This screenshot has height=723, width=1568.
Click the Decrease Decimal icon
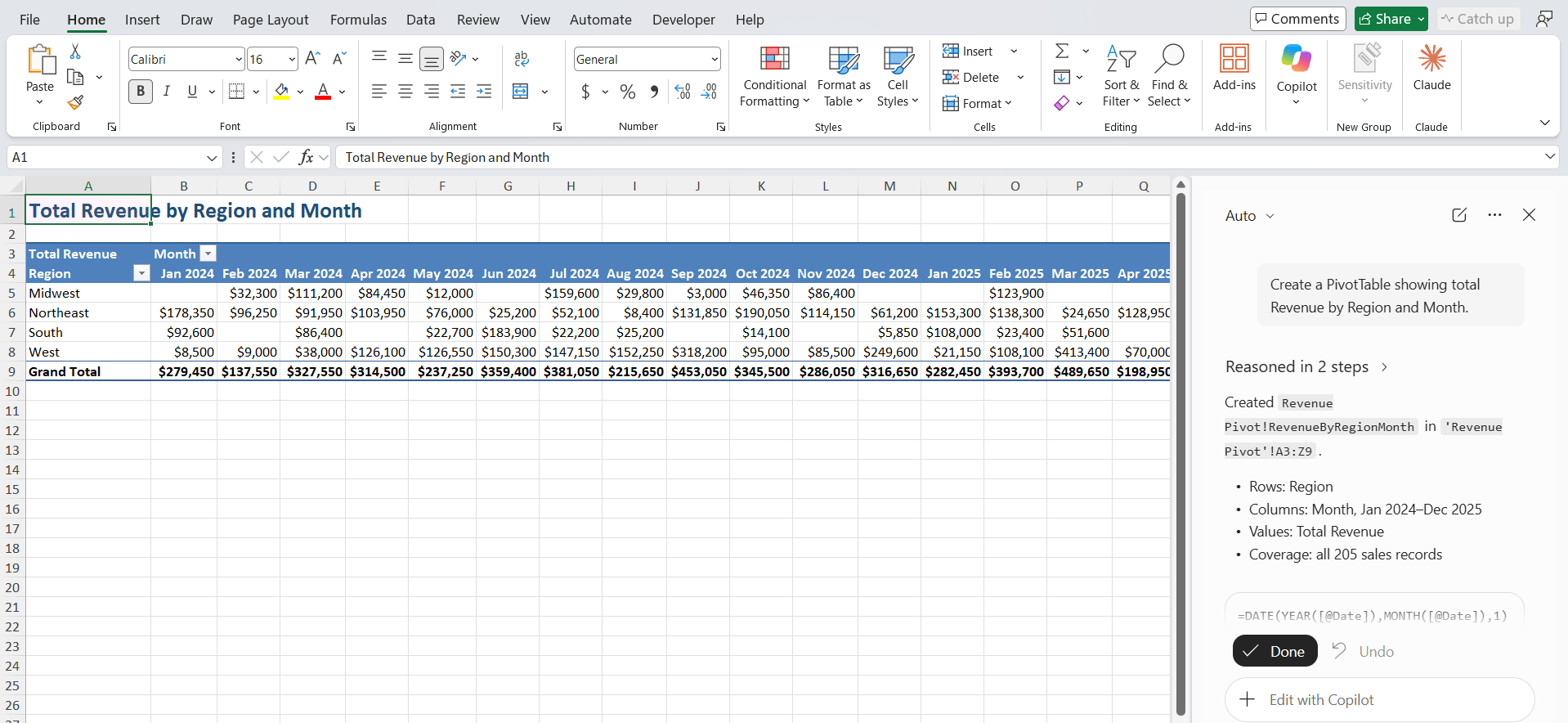[710, 92]
